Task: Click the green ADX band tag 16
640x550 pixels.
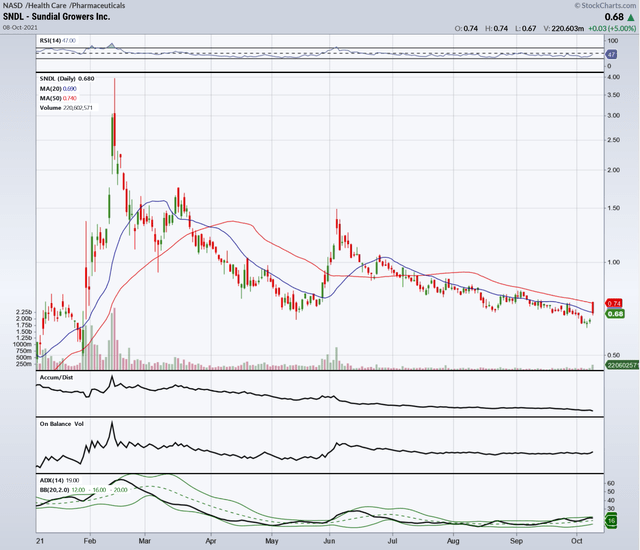Action: (x=611, y=521)
